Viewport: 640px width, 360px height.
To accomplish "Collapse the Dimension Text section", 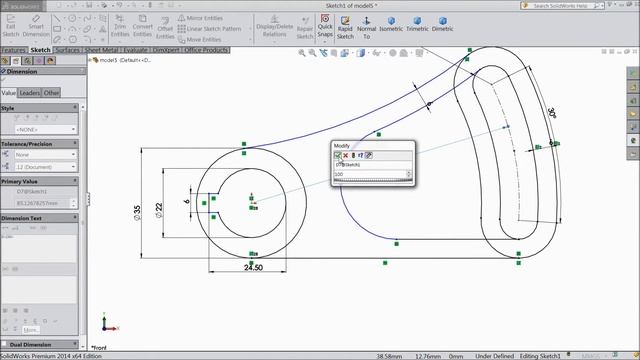I will tap(75, 218).
